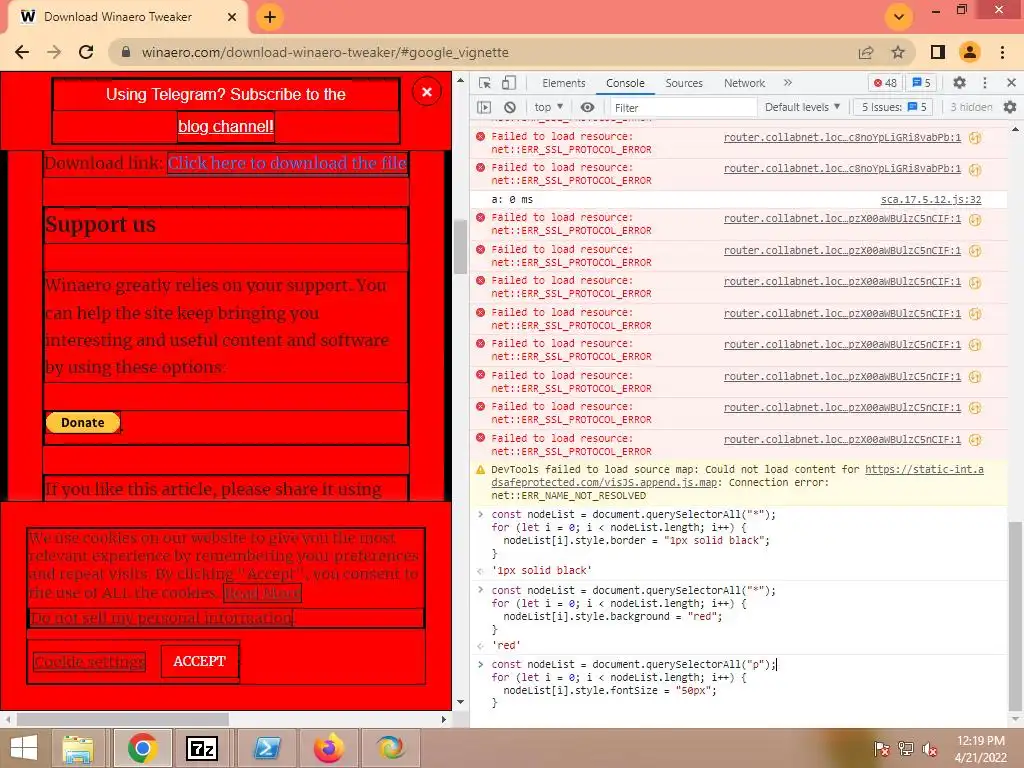Viewport: 1024px width, 768px height.
Task: Click the console output 'red' line
Action: [x=507, y=645]
